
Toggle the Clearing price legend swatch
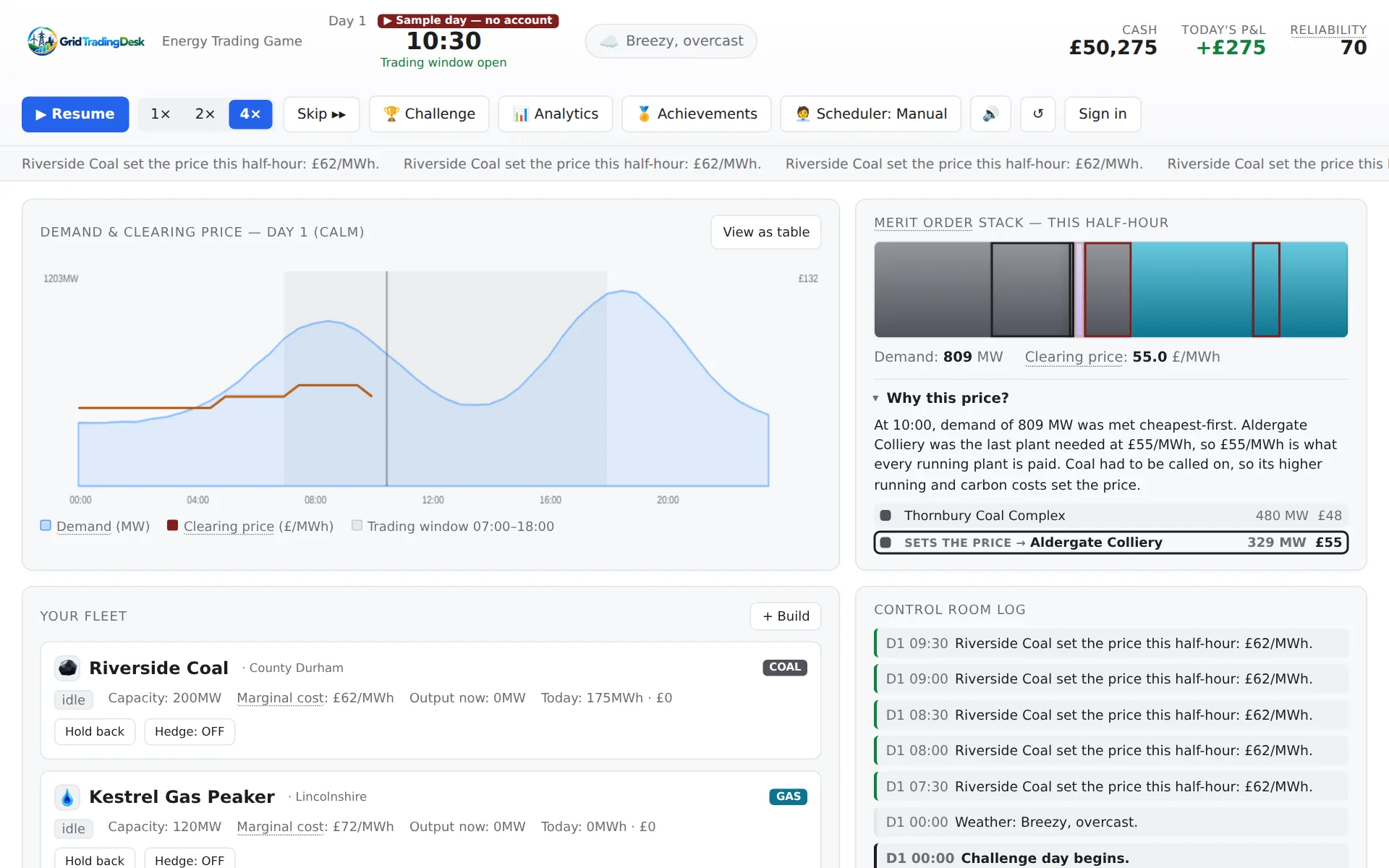coord(172,526)
